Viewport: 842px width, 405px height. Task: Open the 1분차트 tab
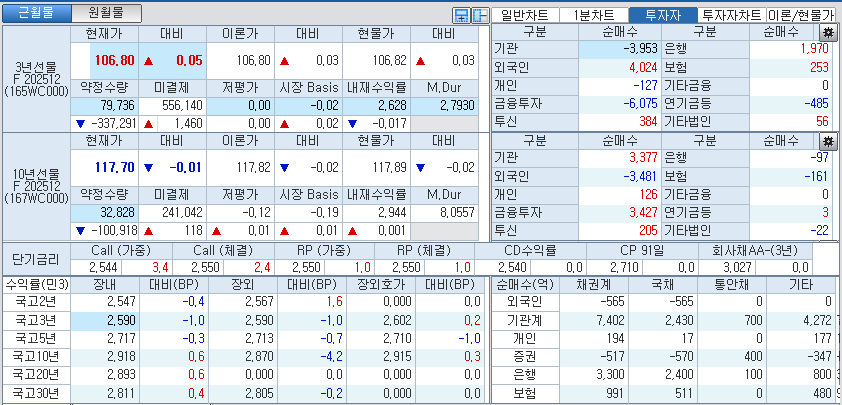pyautogui.click(x=594, y=15)
